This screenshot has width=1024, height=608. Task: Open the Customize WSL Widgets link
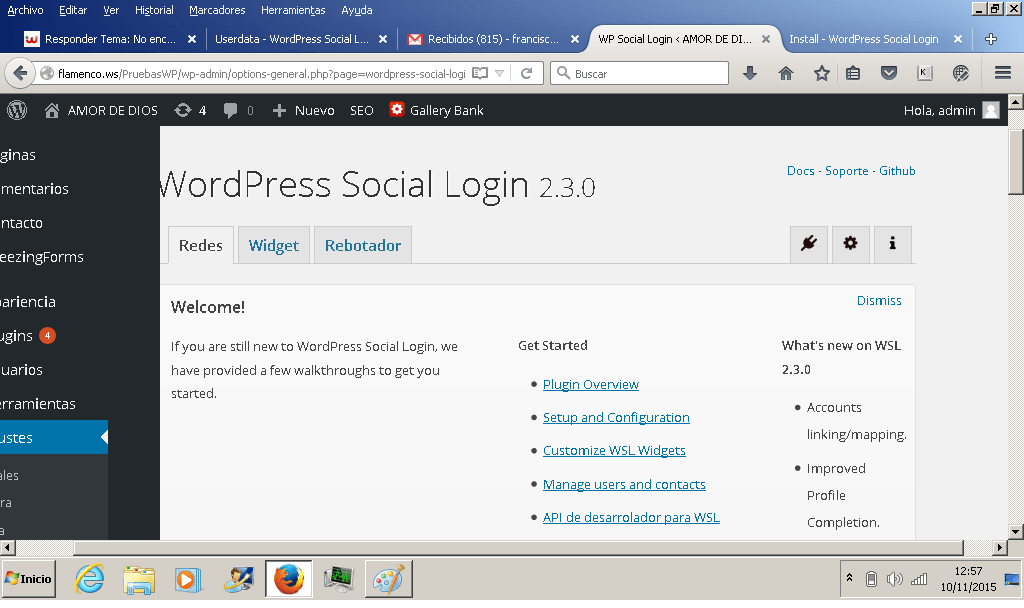click(614, 451)
